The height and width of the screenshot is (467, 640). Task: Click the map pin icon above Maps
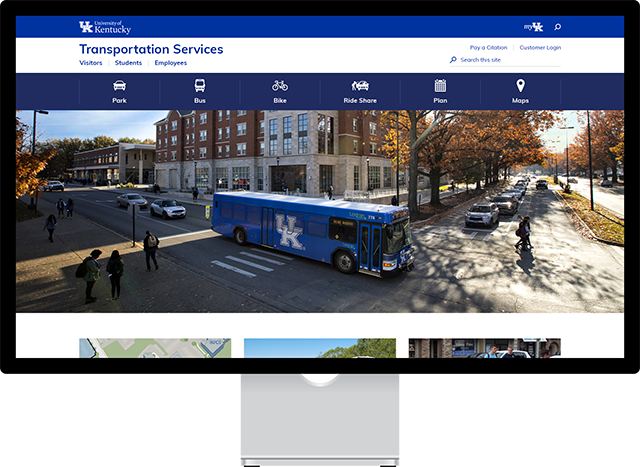(x=520, y=86)
